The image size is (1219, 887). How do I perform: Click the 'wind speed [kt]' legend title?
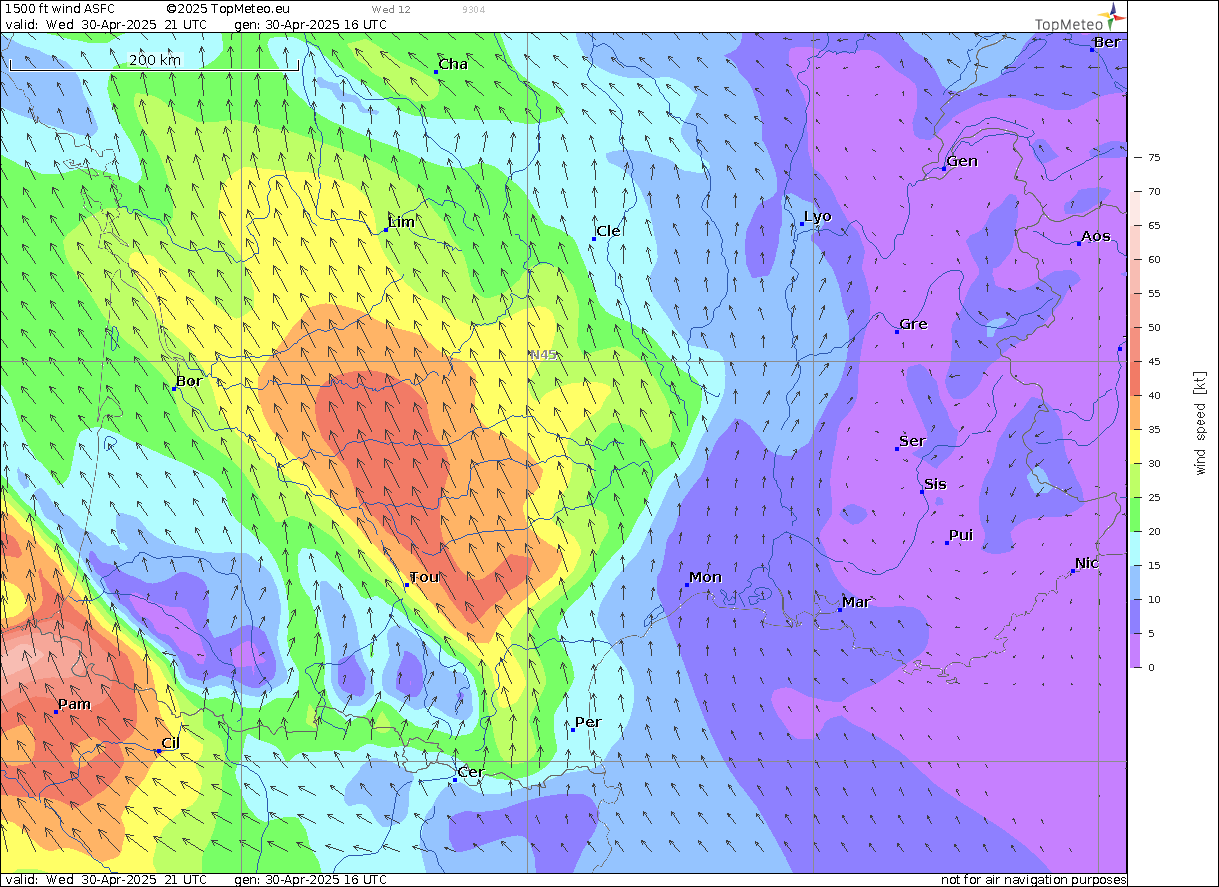pos(1200,423)
